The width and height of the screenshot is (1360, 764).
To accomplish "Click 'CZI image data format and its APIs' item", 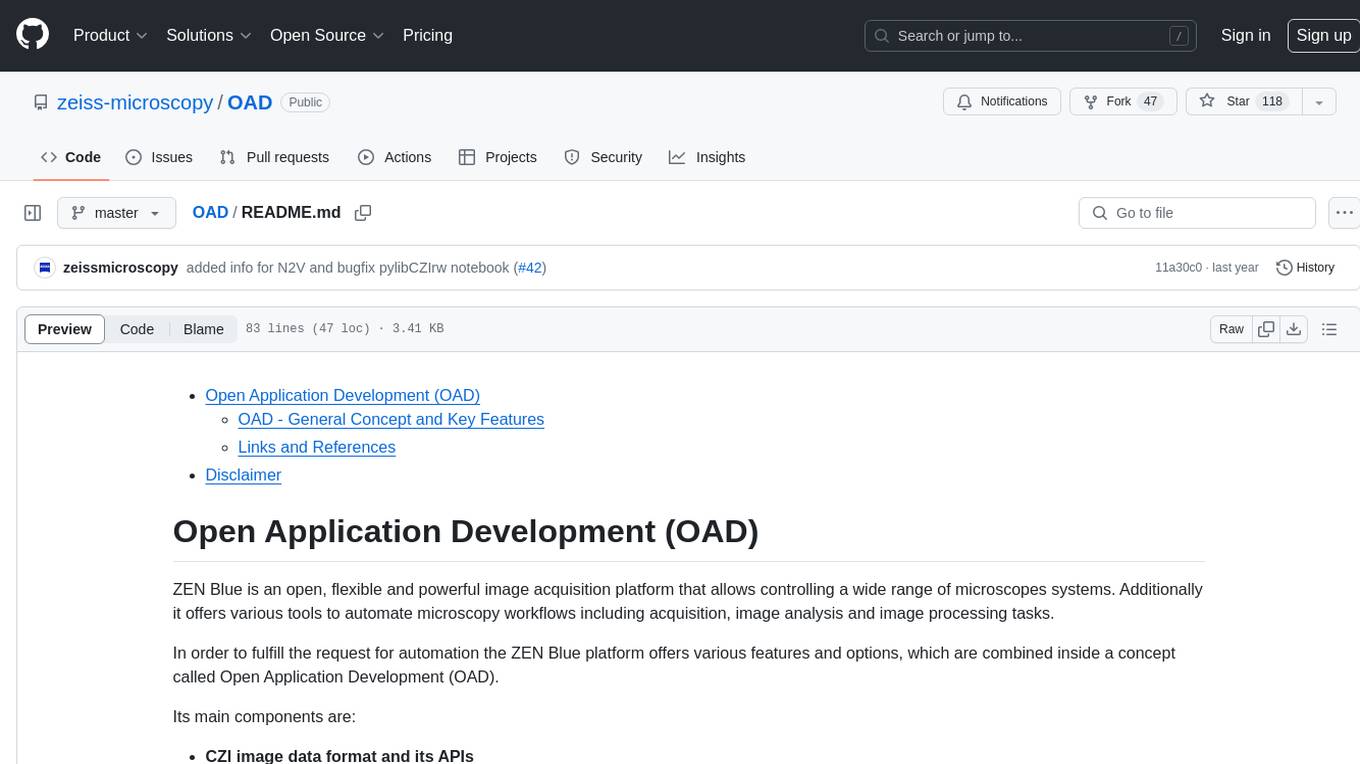I will point(339,755).
